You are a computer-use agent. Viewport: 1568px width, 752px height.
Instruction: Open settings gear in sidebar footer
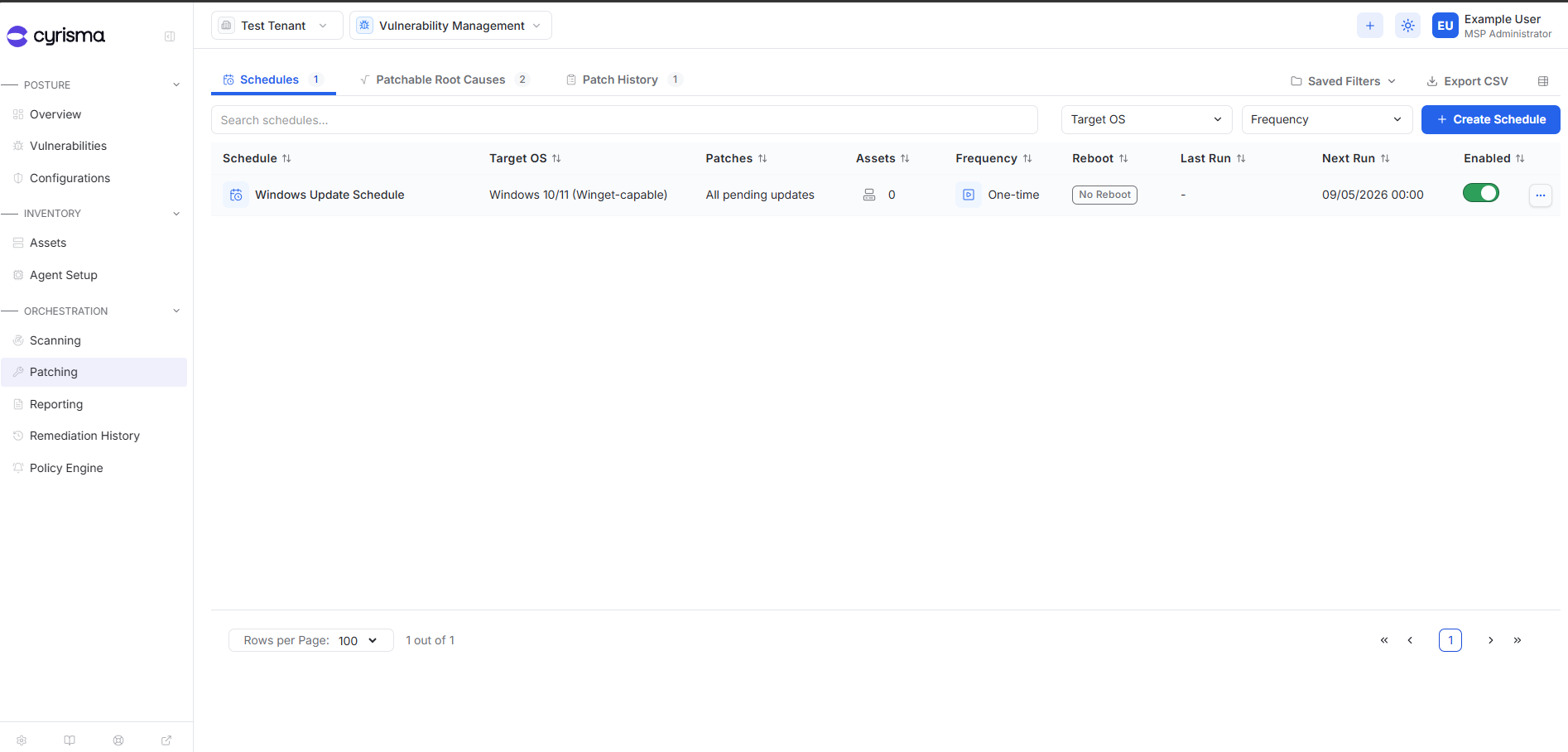coord(22,740)
